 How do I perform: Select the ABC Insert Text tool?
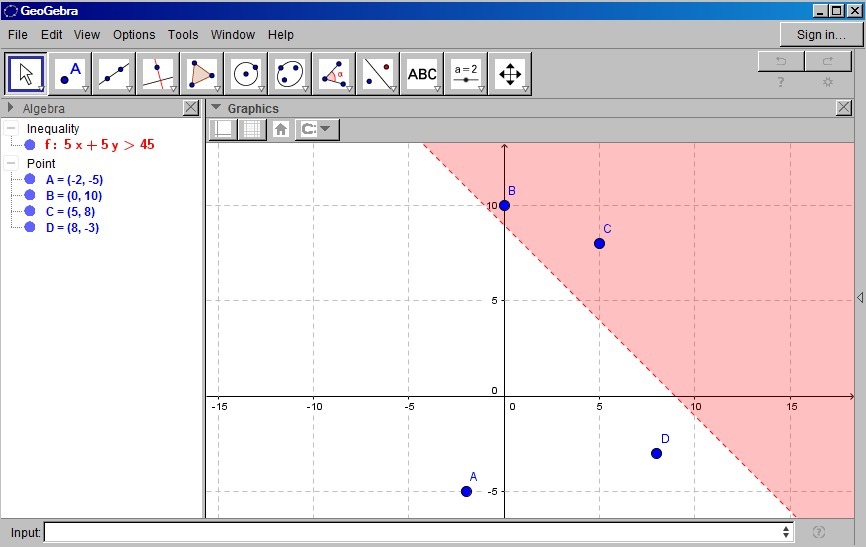tap(422, 73)
